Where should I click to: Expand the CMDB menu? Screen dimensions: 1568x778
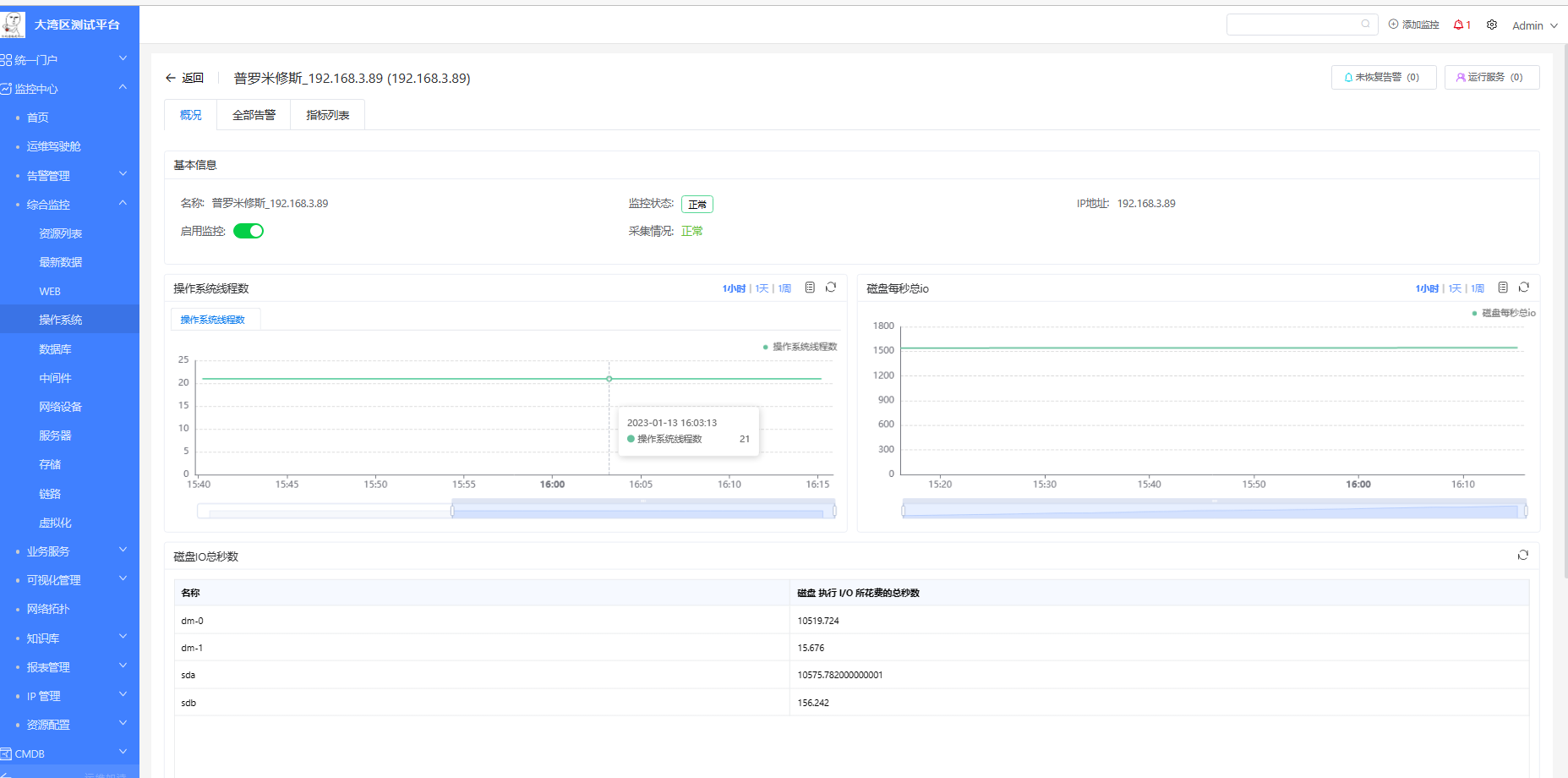[123, 752]
